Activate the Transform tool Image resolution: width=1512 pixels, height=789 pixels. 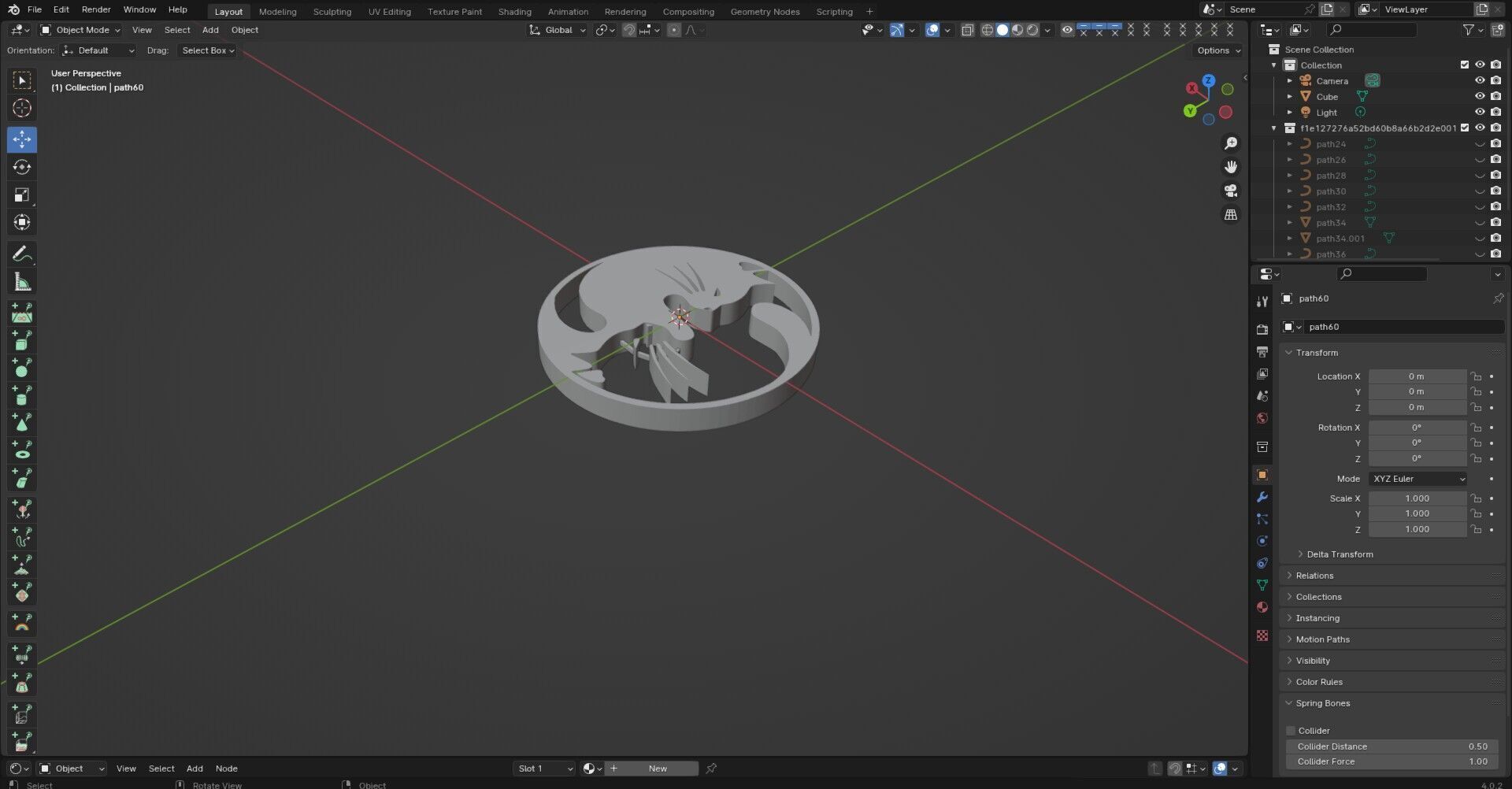coord(22,222)
